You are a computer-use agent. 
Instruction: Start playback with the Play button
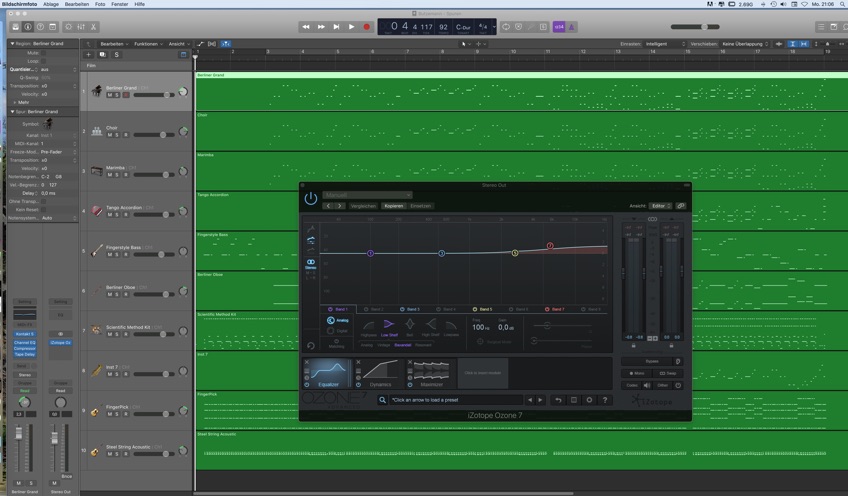click(x=352, y=27)
